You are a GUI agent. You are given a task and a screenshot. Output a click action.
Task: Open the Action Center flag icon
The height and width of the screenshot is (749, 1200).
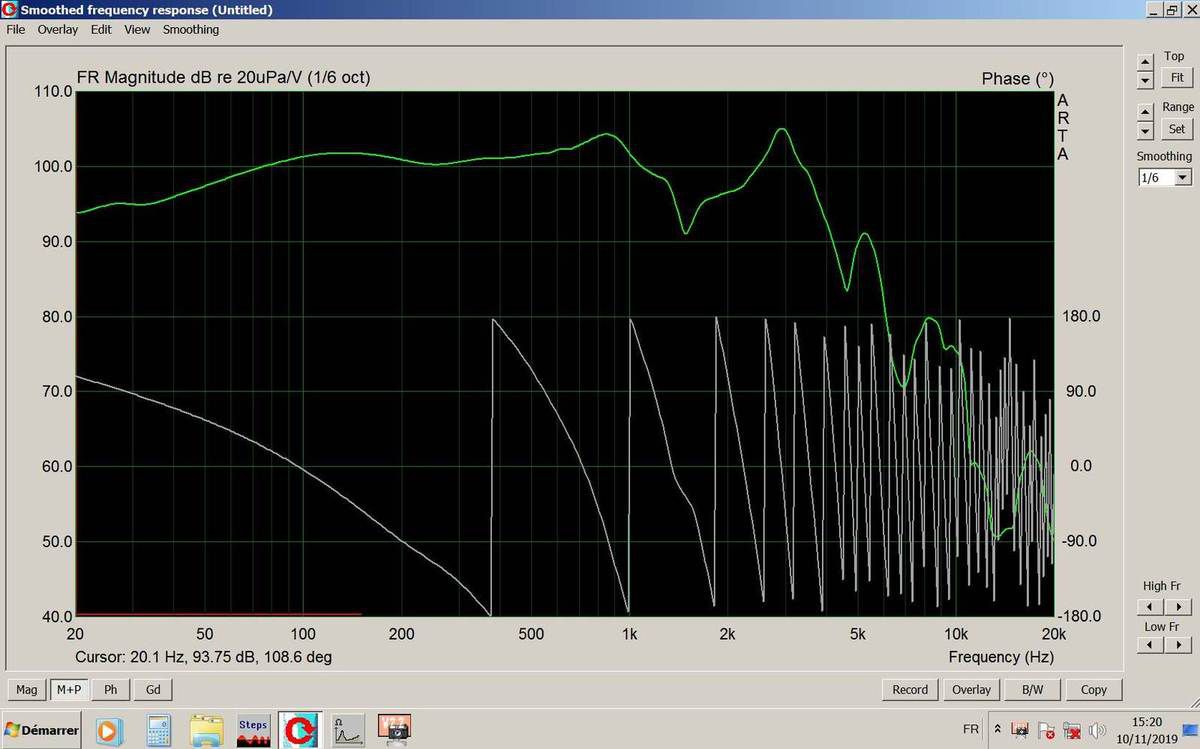point(1047,731)
